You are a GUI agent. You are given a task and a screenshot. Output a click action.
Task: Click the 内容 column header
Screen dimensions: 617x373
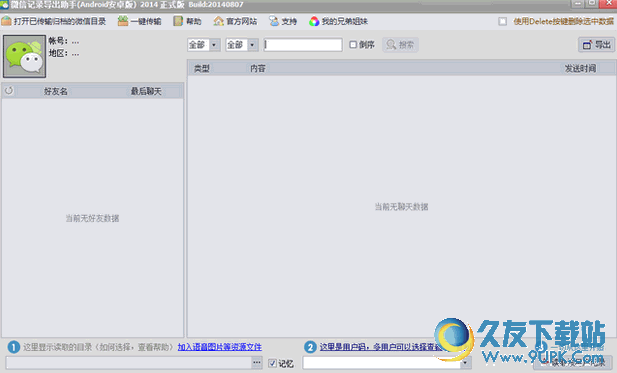[x=258, y=68]
